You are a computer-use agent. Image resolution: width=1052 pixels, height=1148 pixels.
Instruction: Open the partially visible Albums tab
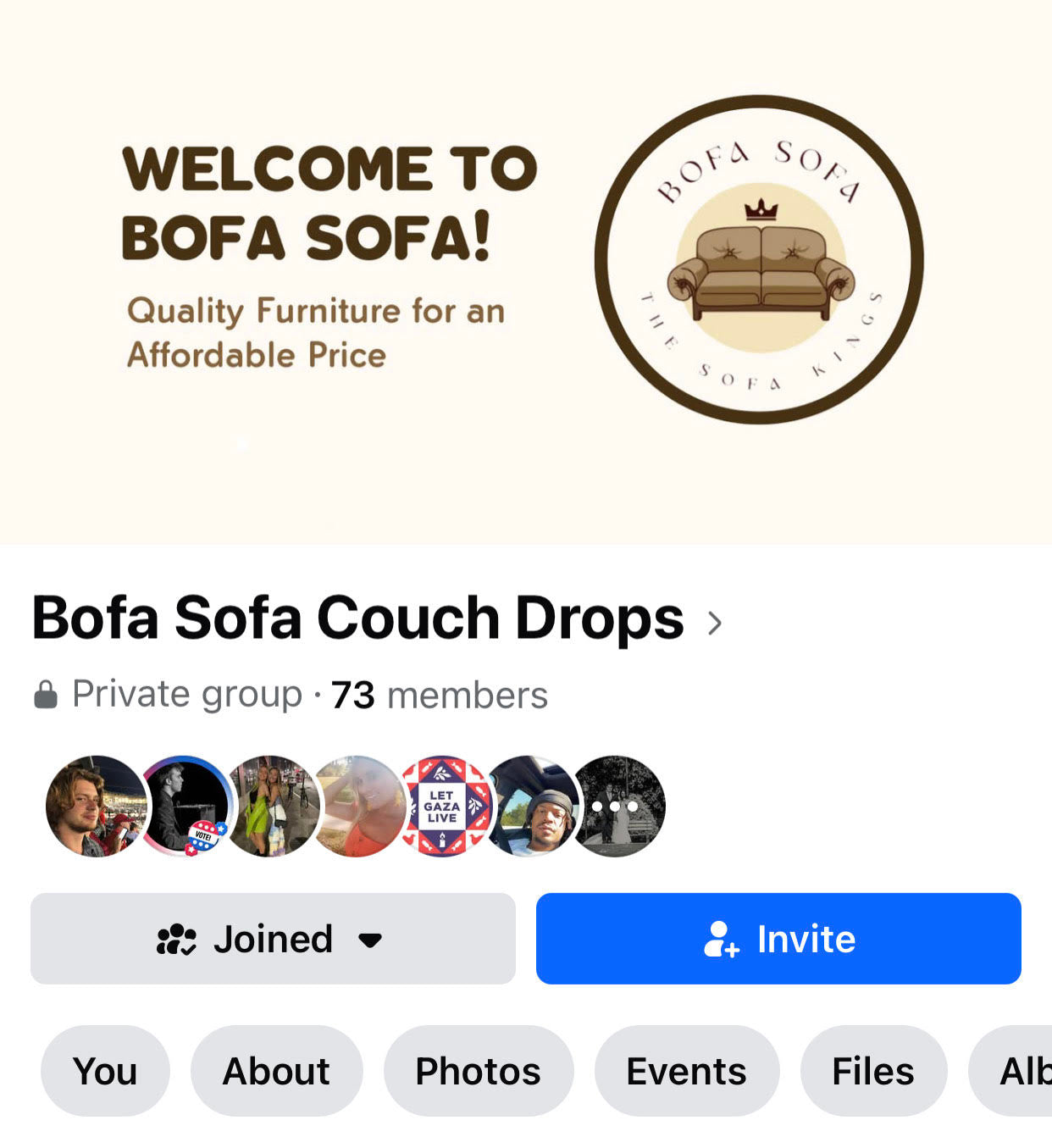[x=1012, y=1071]
